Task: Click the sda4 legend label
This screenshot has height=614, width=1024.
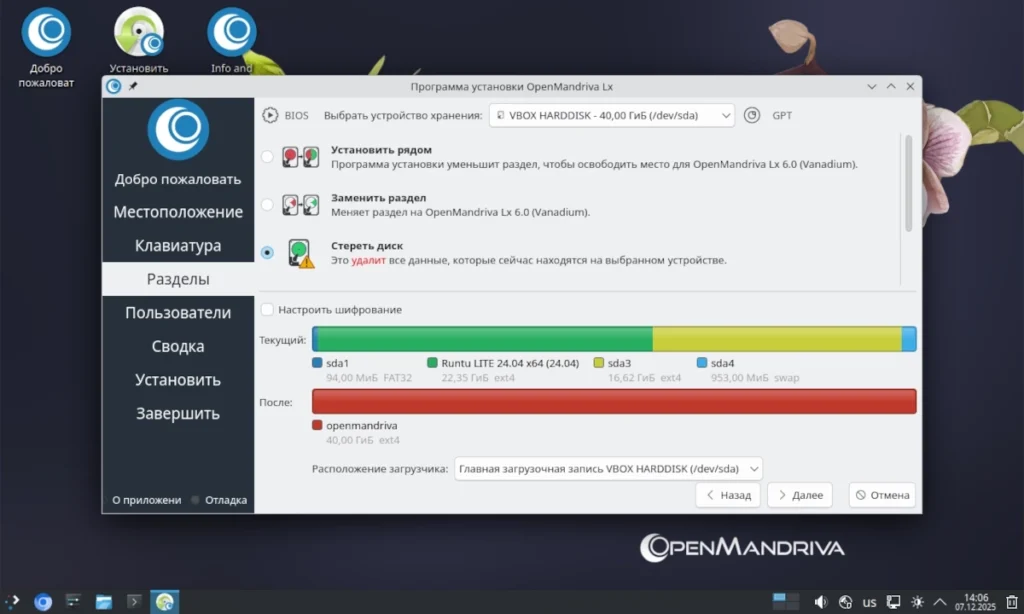Action: click(x=722, y=363)
